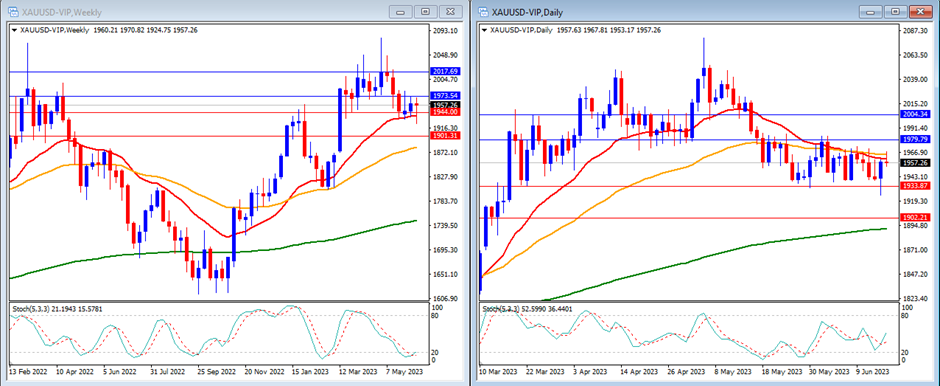Click the 18 May 2023 date on the time axis
Screen dimensions: 940x386
(x=781, y=371)
